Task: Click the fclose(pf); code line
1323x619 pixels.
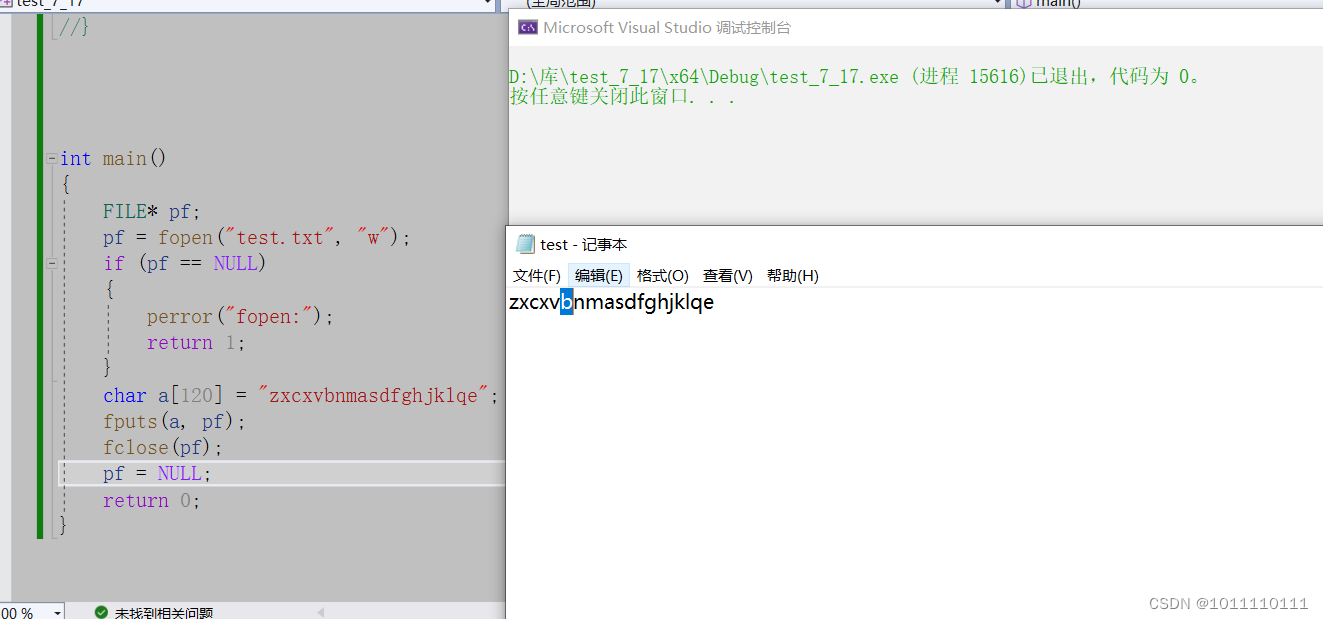Action: pos(163,448)
